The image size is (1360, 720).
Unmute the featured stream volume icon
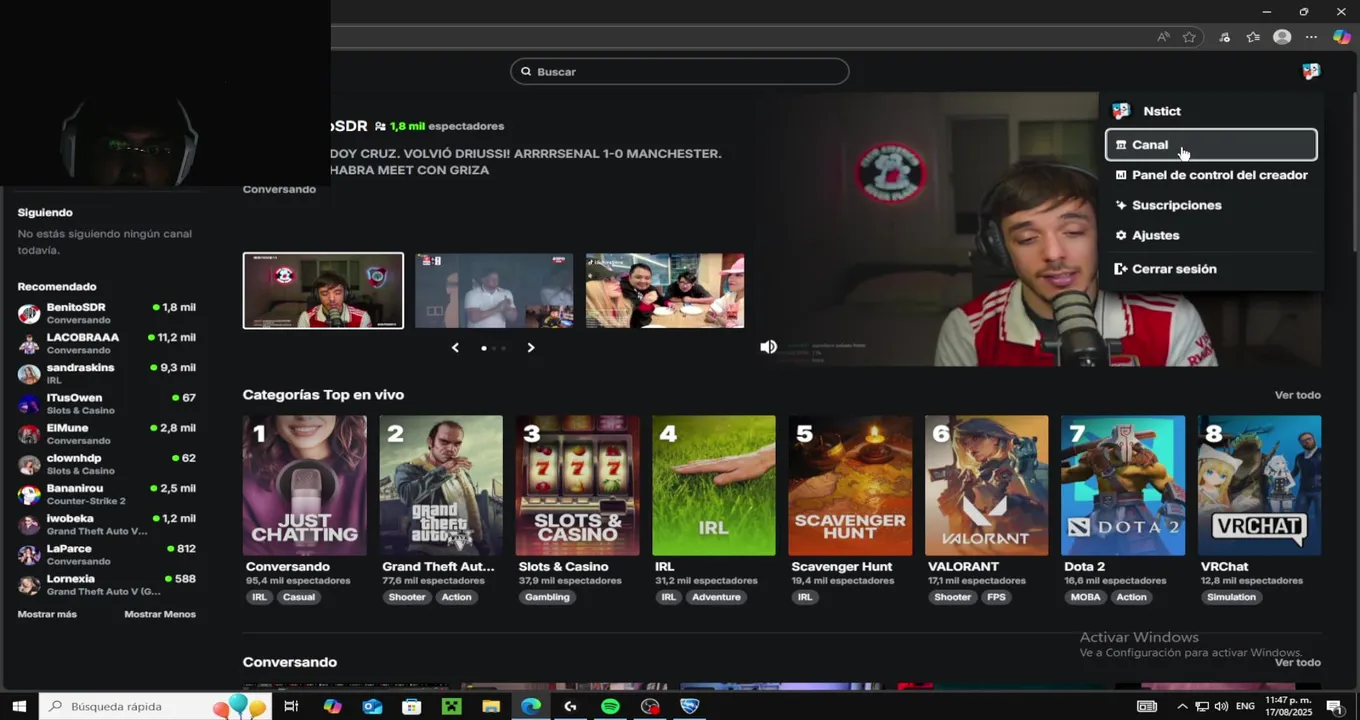pos(768,347)
